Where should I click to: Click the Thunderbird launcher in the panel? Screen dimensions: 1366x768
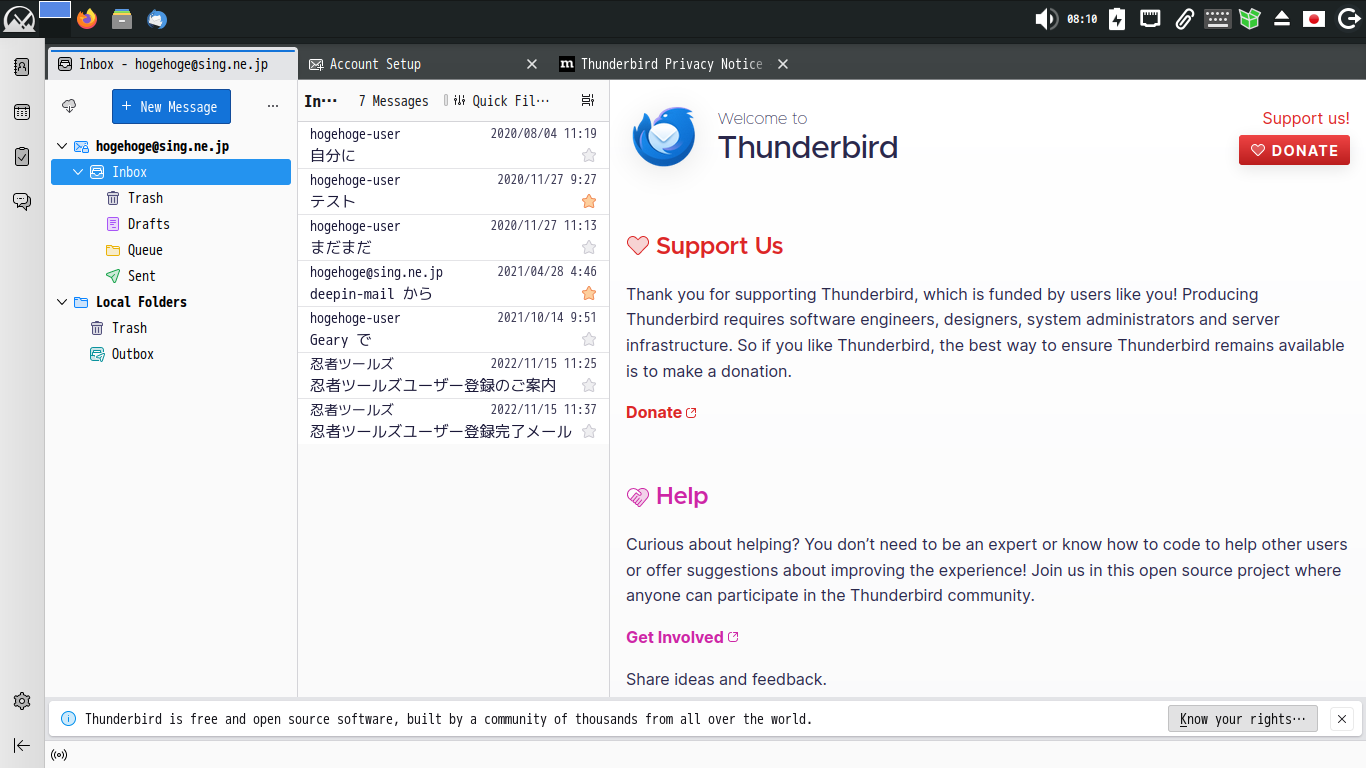pyautogui.click(x=157, y=18)
